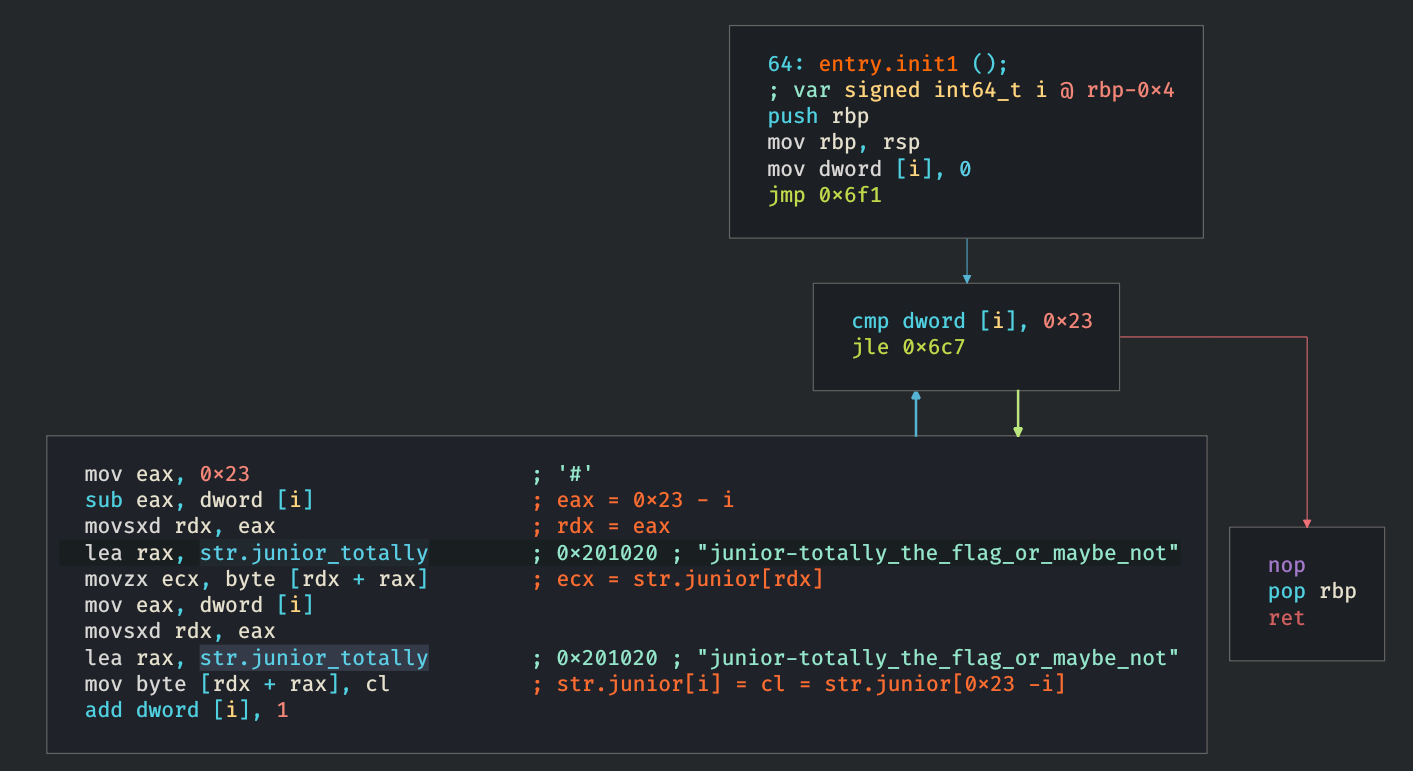Click the nop instruction
Image resolution: width=1413 pixels, height=771 pixels.
(1286, 566)
